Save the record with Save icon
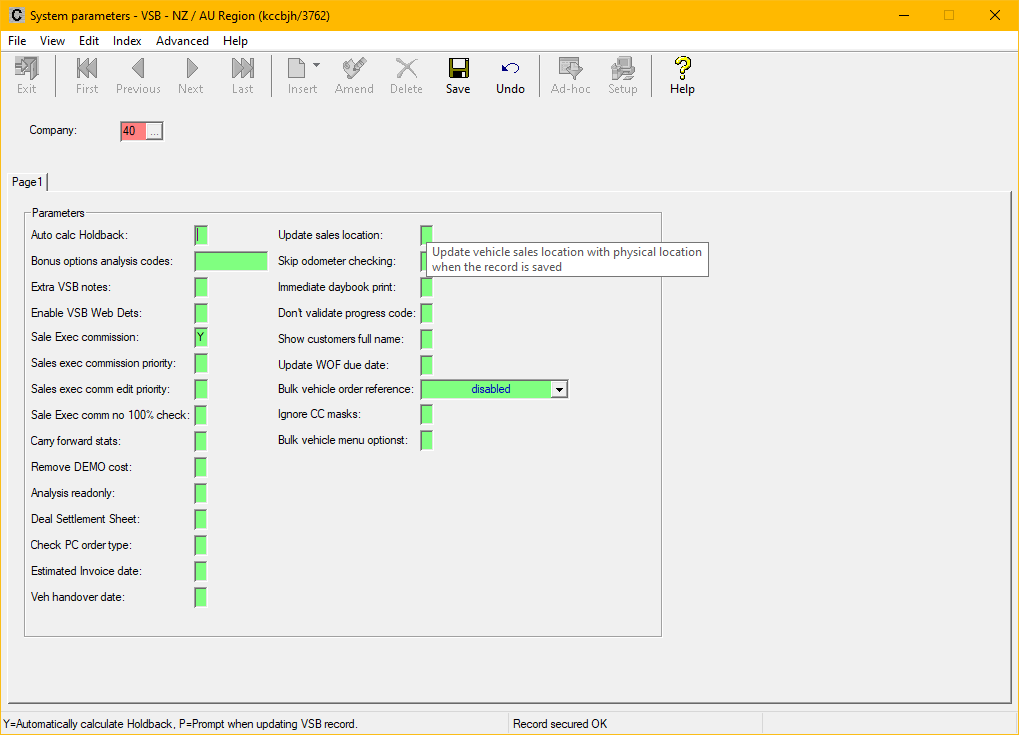The width and height of the screenshot is (1019, 735). 458,76
